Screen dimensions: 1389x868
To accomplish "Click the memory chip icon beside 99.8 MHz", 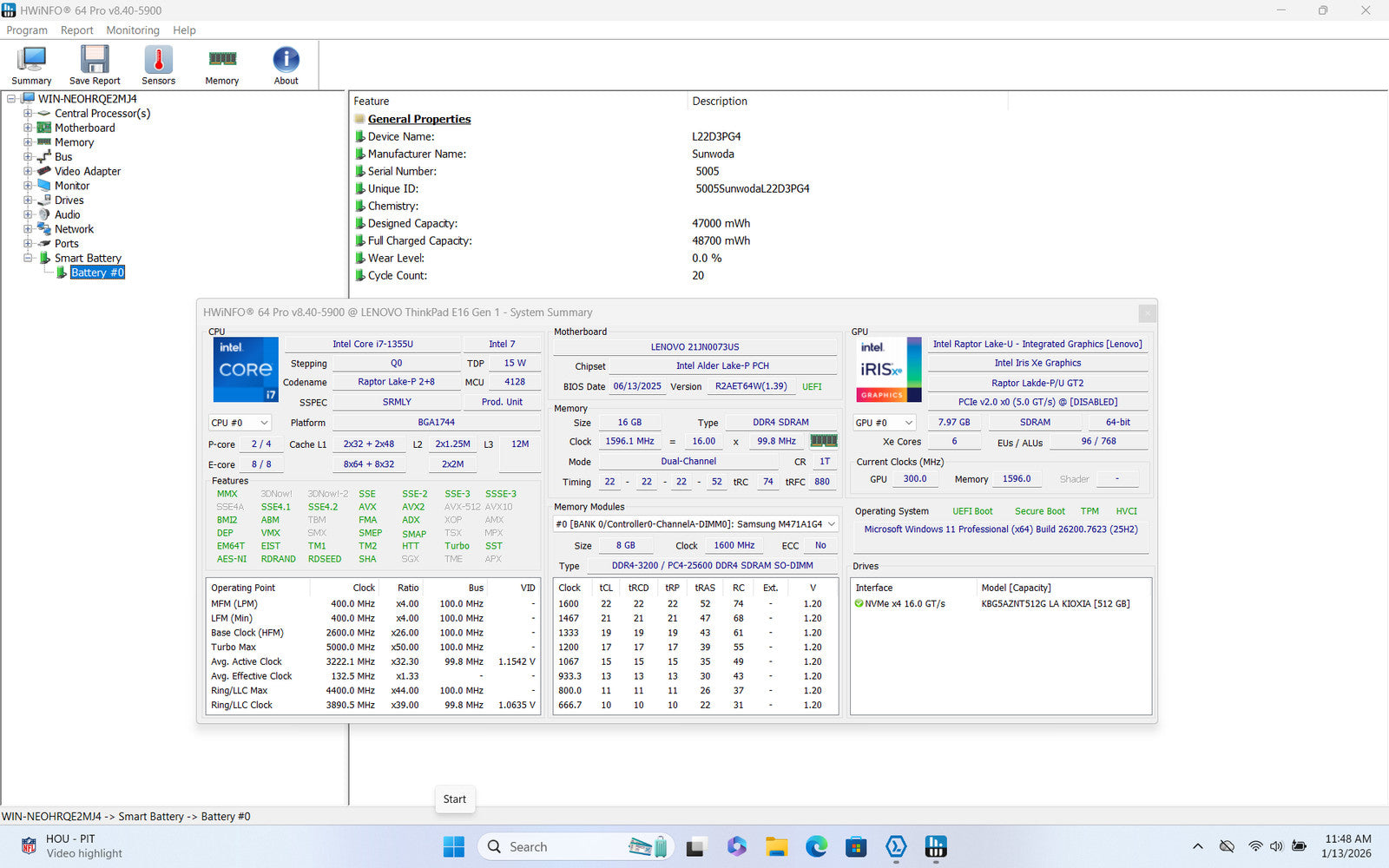I will click(823, 441).
